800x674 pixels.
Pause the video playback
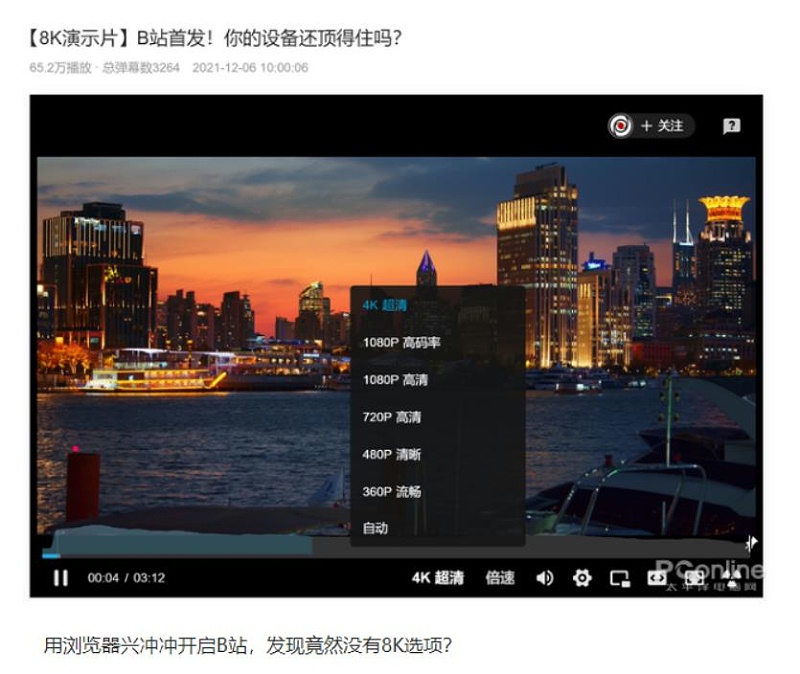(61, 578)
